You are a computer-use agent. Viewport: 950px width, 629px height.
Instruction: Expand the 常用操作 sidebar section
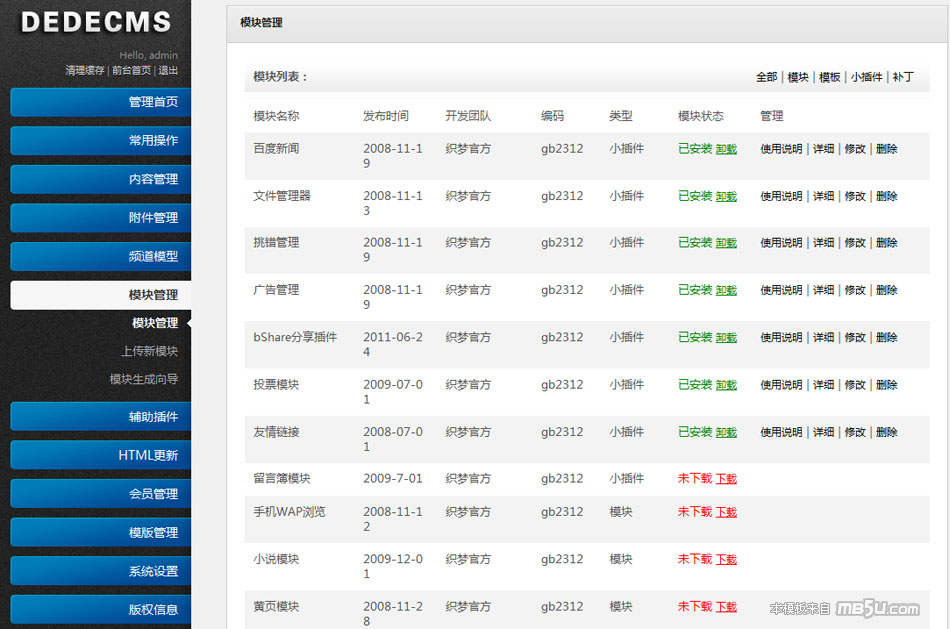(100, 141)
